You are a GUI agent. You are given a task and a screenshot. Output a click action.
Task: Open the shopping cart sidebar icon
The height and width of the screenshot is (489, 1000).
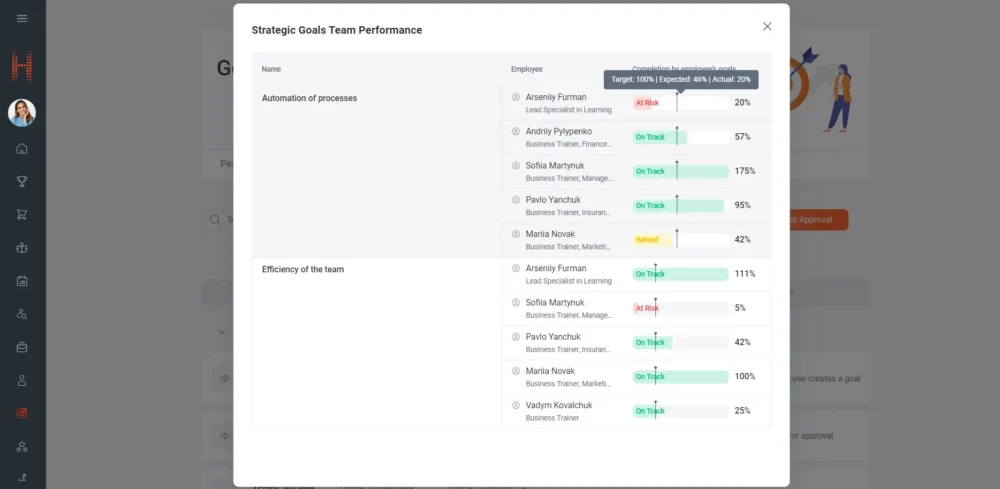pyautogui.click(x=22, y=215)
